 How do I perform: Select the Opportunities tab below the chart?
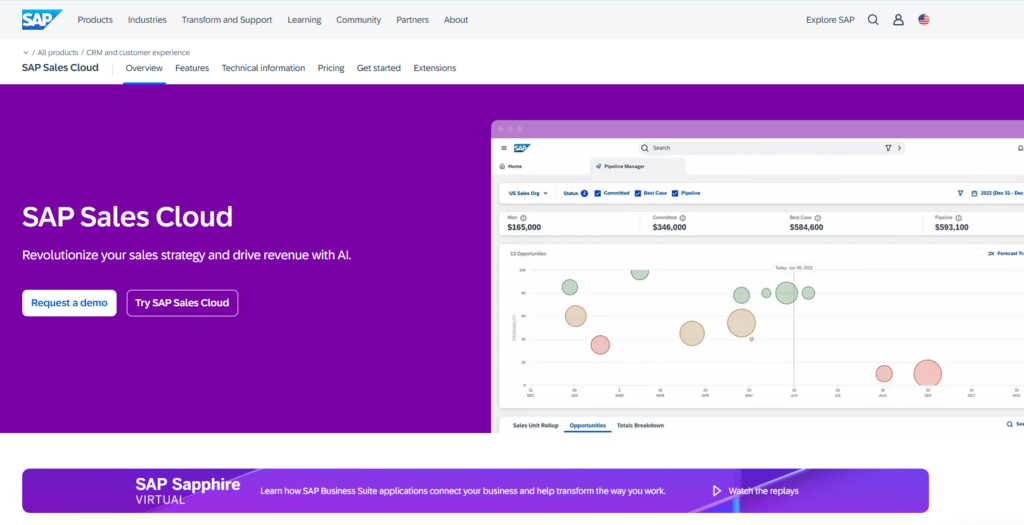588,425
